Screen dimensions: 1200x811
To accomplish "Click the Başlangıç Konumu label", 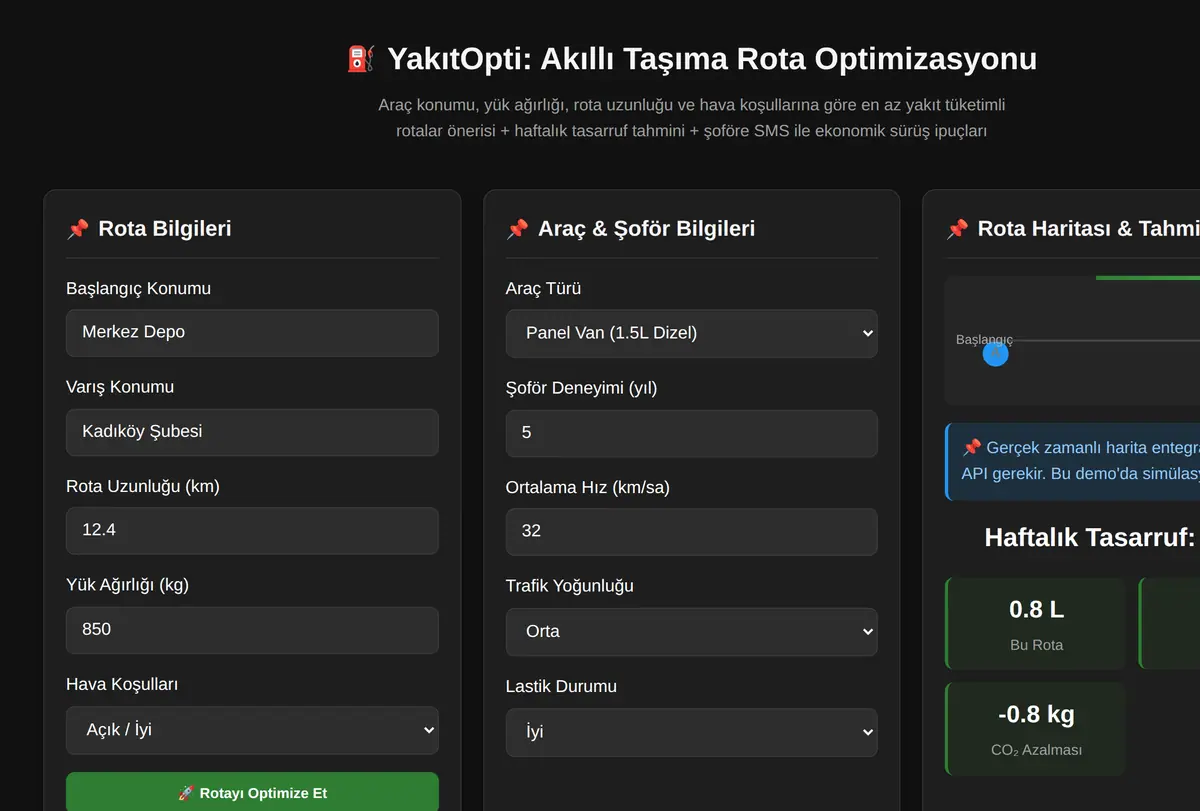I will (138, 289).
